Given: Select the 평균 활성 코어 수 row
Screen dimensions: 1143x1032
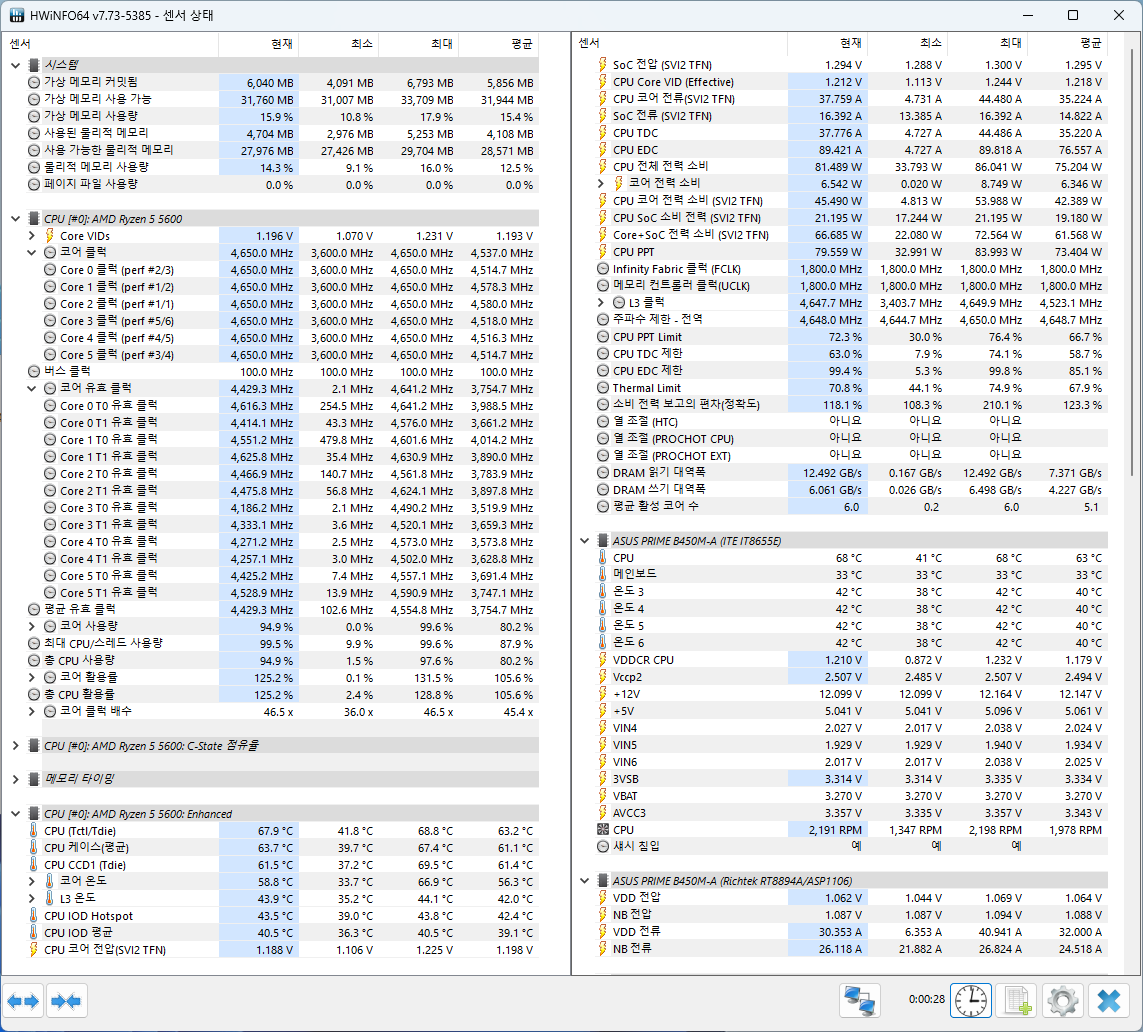Looking at the screenshot, I should (x=851, y=507).
